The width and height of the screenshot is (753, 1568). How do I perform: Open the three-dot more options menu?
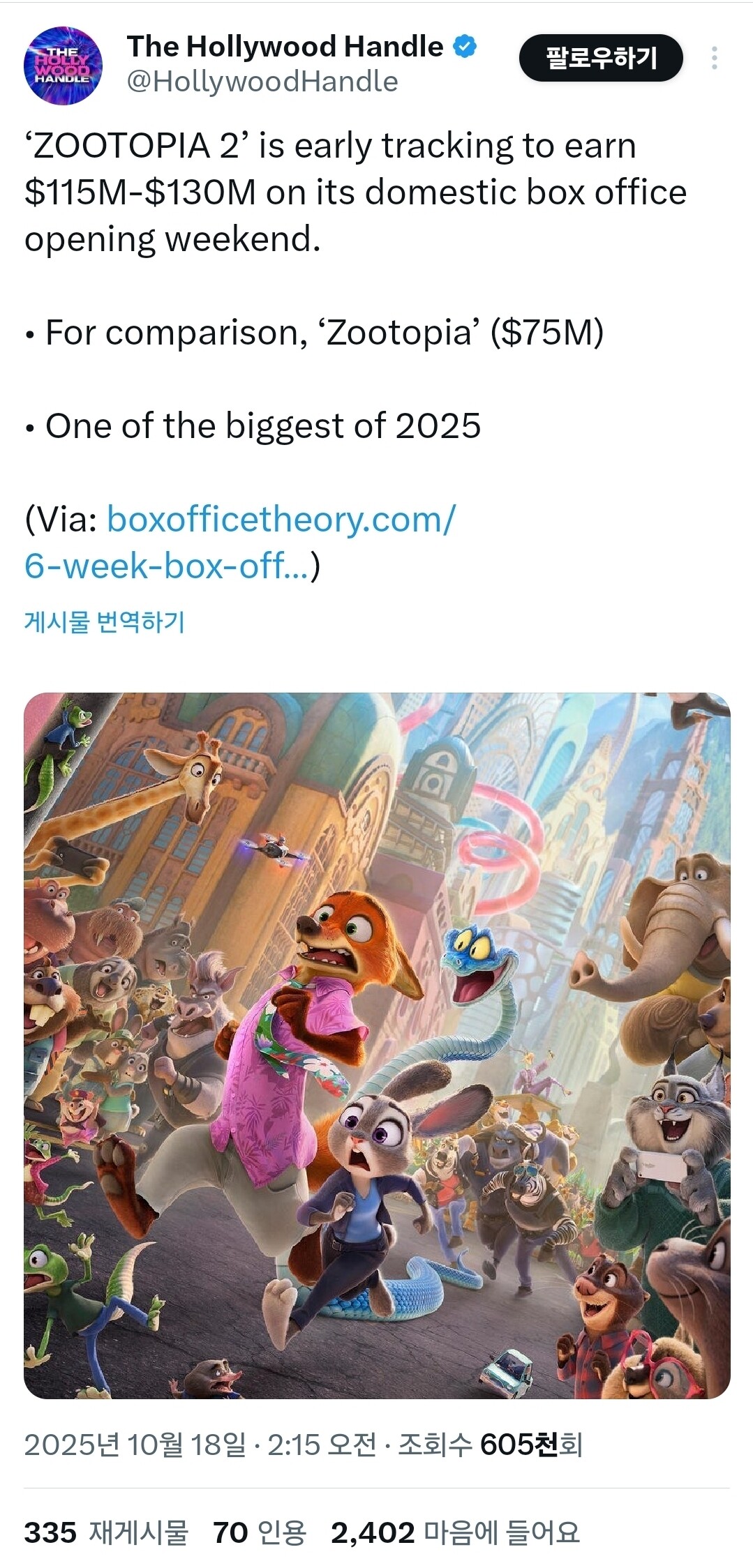(x=714, y=58)
